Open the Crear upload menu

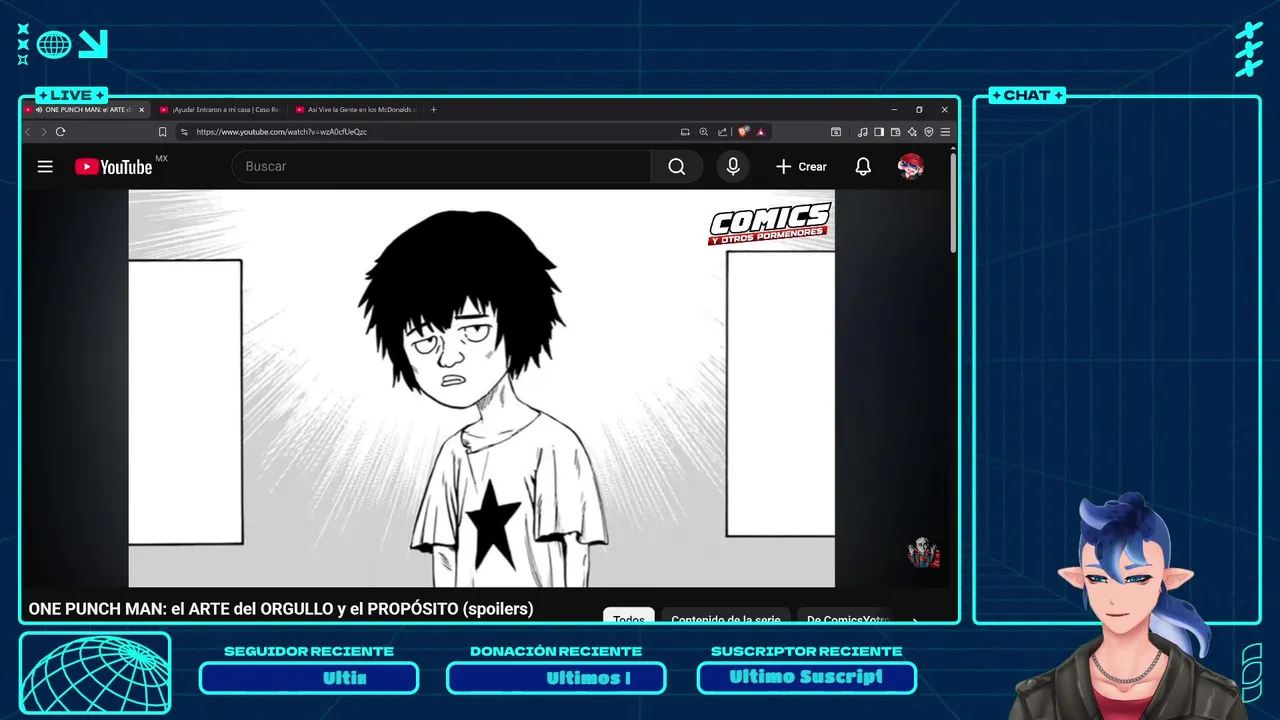coord(802,167)
